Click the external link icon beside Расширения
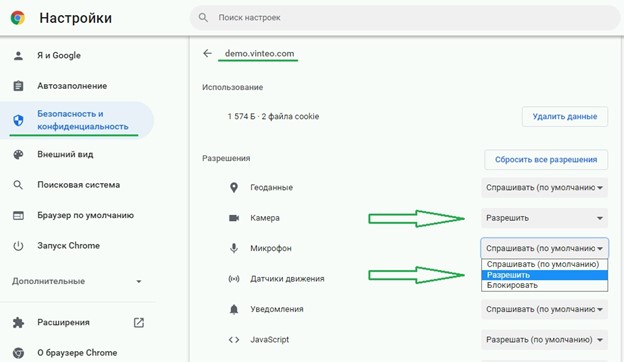Viewport: 624px width, 362px height. (138, 323)
